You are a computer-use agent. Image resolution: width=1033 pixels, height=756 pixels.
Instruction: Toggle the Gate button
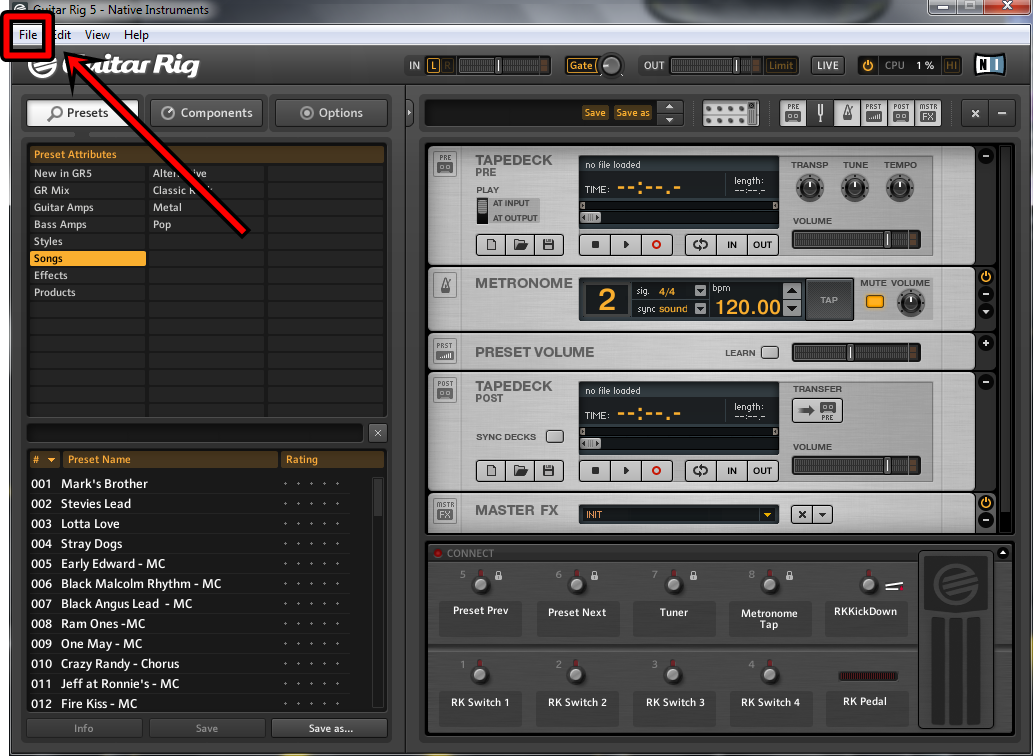tap(581, 65)
